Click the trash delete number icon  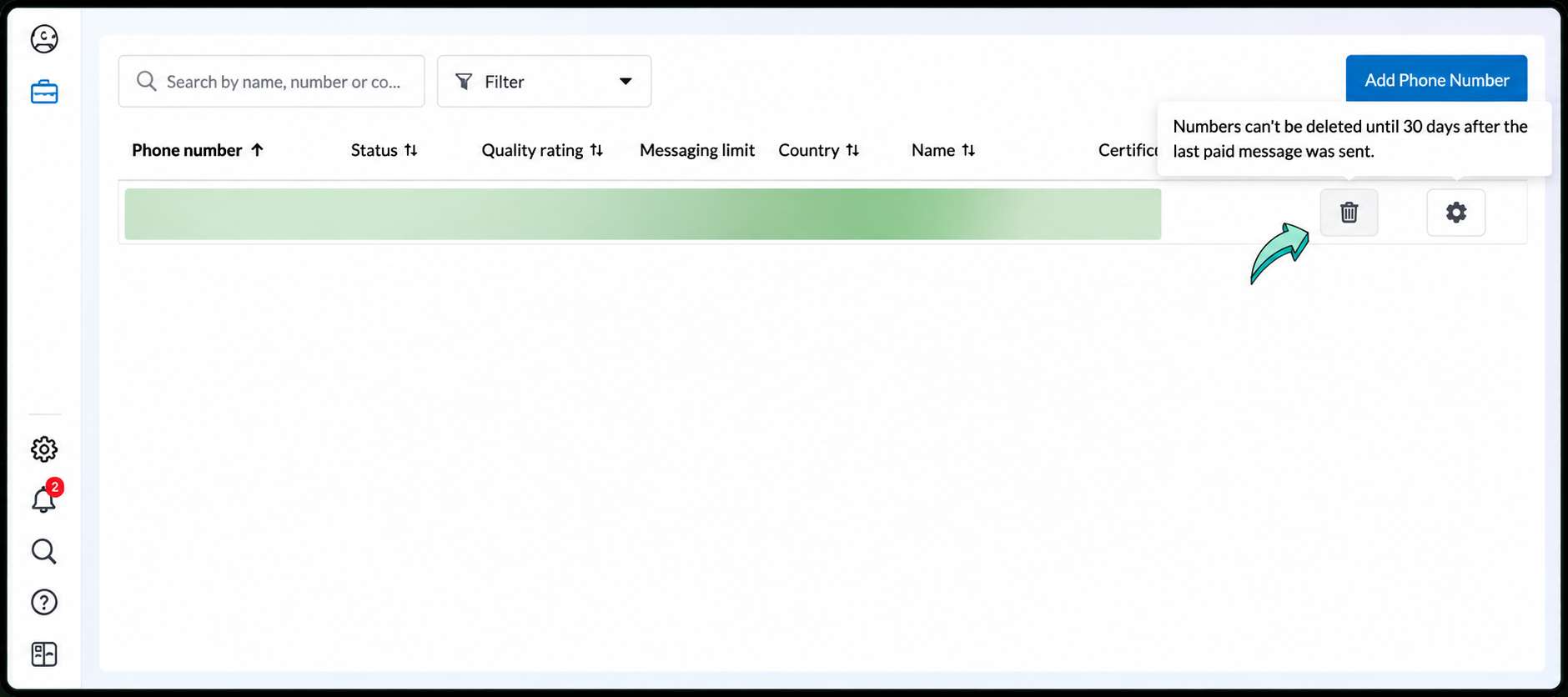tap(1349, 213)
